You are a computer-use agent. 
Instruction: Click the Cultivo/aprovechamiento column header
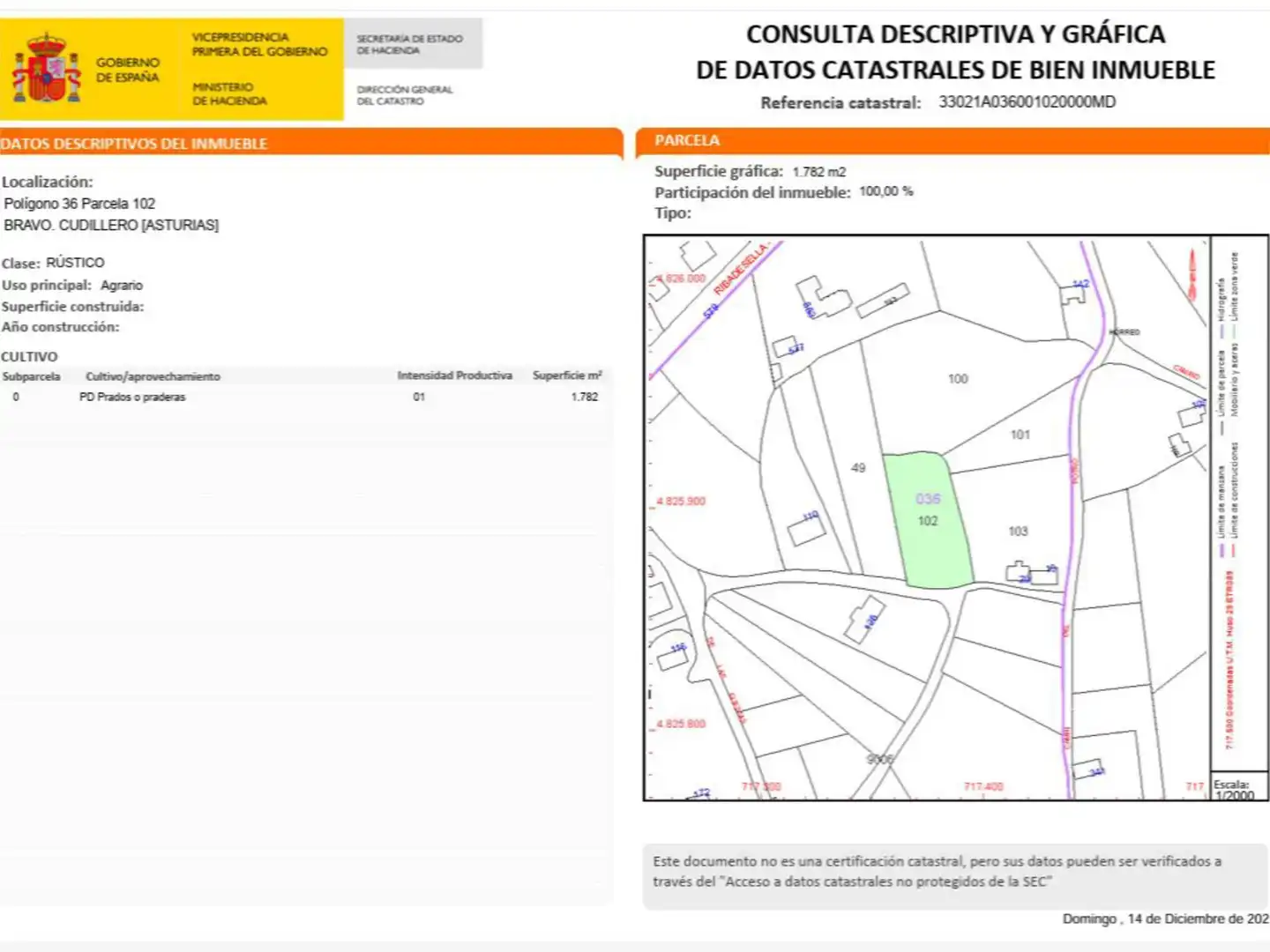(x=153, y=376)
